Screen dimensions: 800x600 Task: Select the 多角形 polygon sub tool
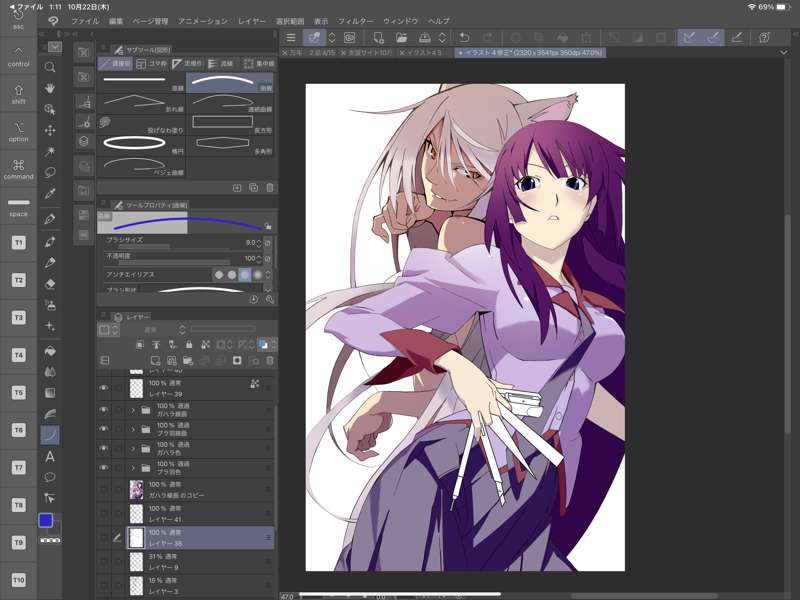point(232,145)
